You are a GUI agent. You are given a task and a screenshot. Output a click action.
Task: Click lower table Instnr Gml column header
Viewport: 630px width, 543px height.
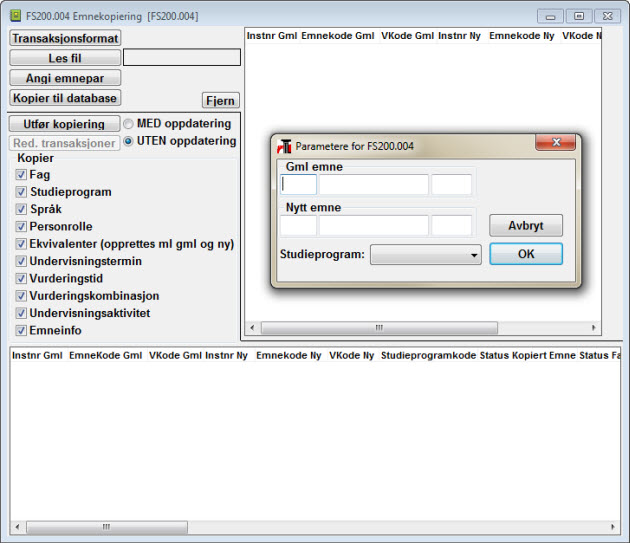[37, 356]
